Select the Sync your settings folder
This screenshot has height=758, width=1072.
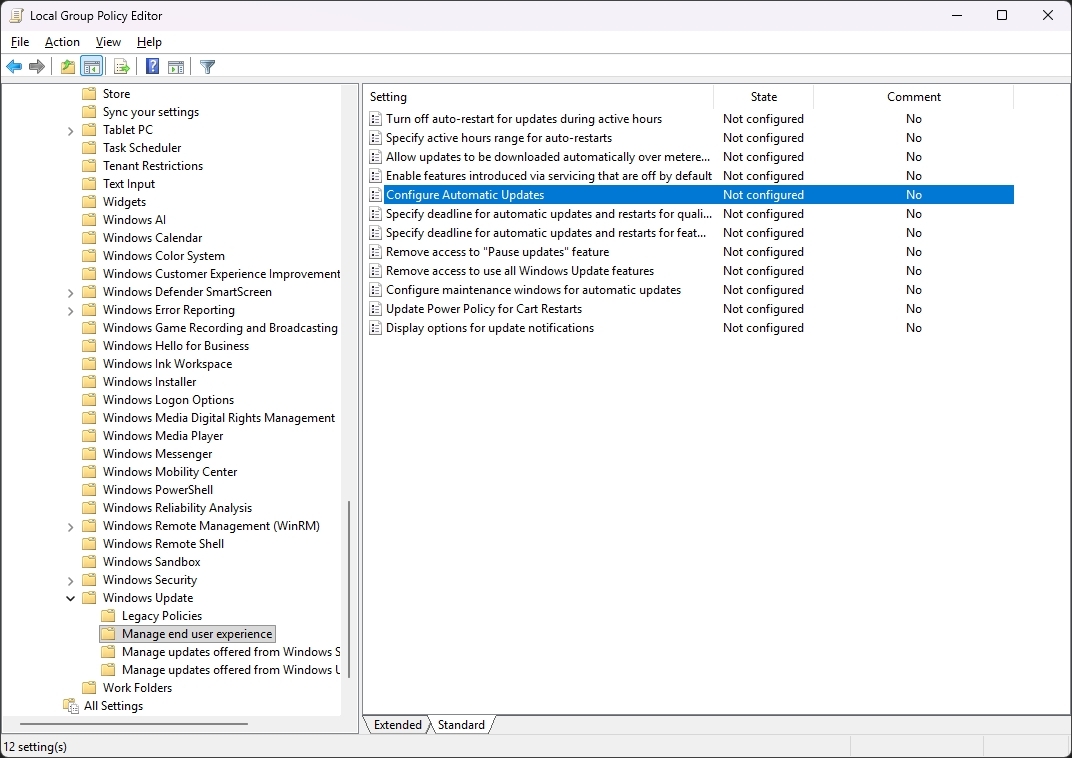(150, 112)
